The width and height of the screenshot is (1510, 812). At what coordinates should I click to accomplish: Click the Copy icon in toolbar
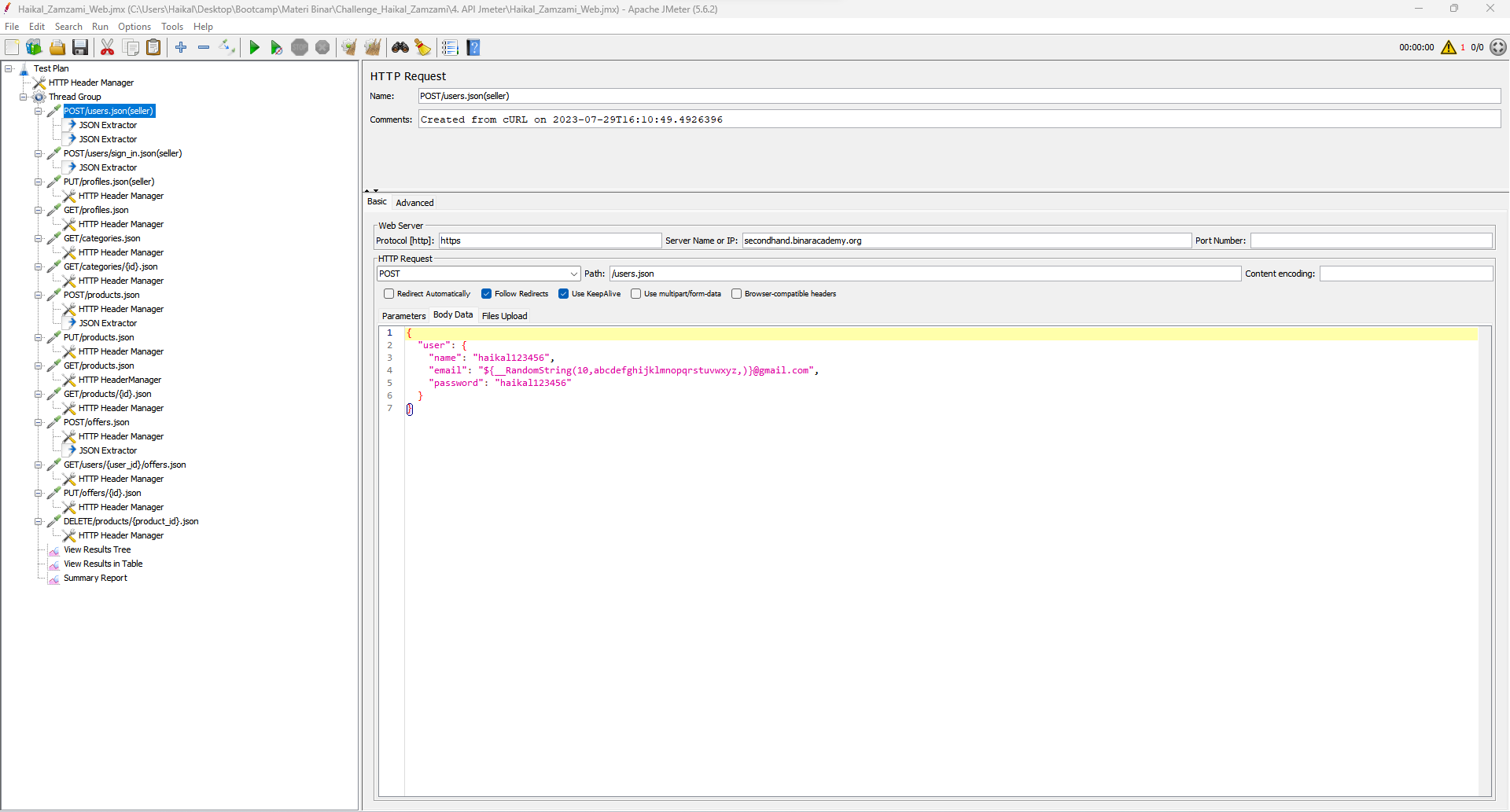click(131, 48)
